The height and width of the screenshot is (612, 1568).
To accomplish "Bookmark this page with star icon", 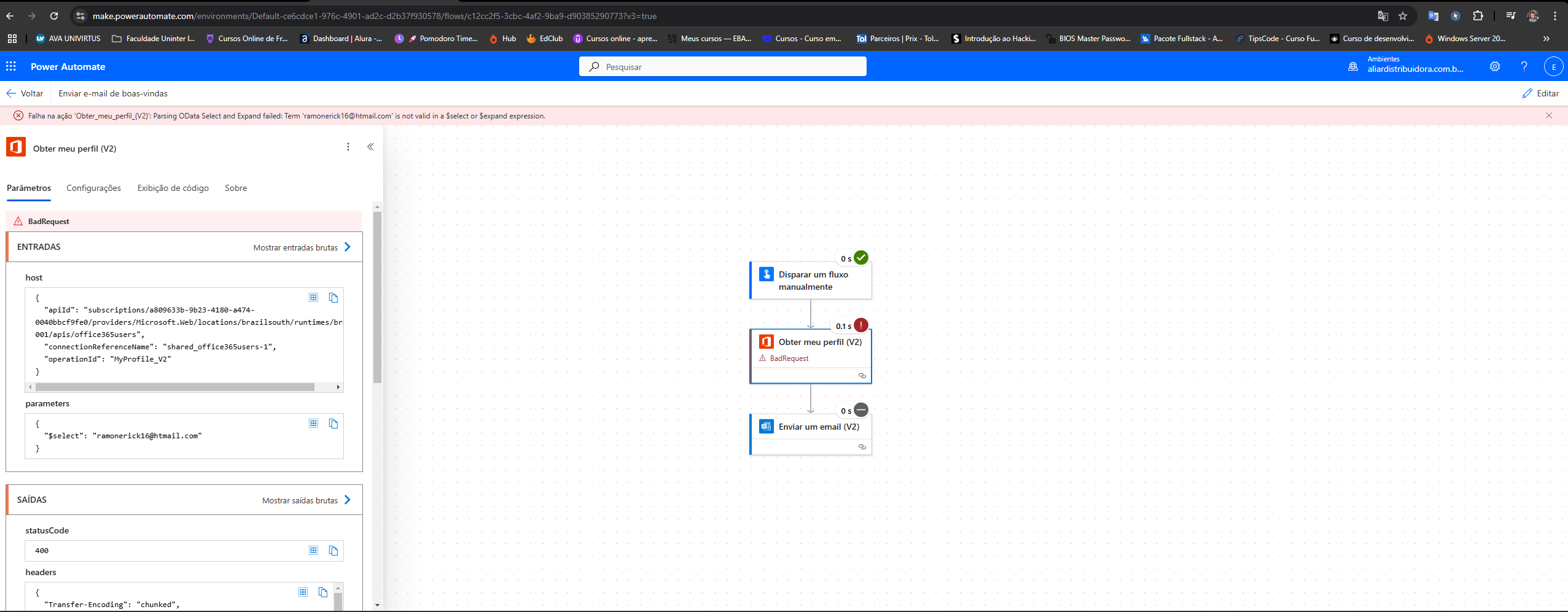I will tap(1403, 16).
